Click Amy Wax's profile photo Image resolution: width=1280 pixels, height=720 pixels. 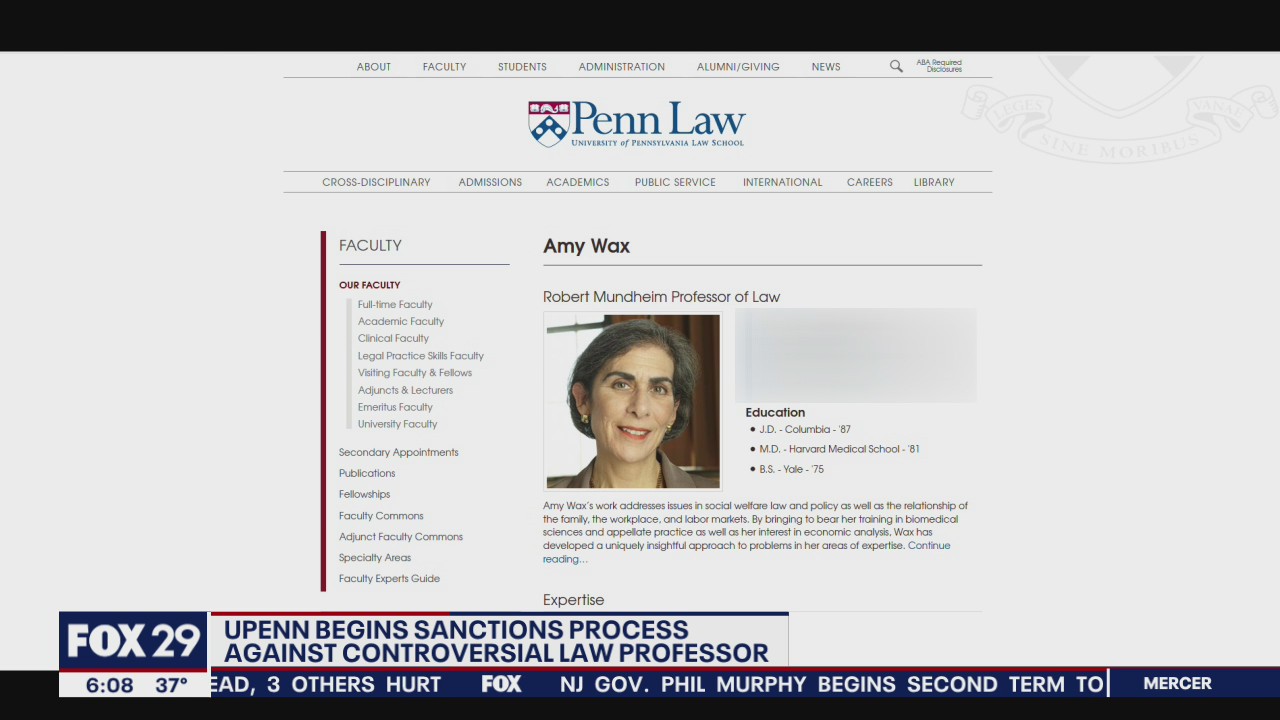[632, 401]
